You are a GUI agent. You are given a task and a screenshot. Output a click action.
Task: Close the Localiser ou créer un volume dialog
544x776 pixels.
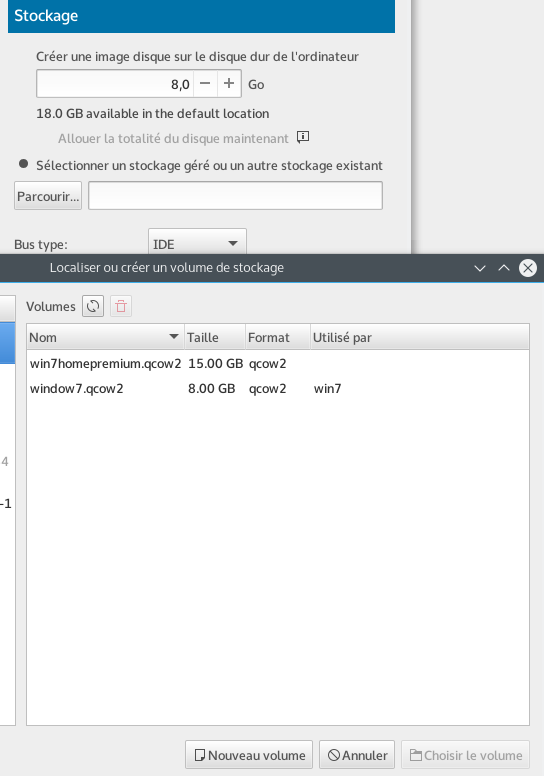[528, 268]
